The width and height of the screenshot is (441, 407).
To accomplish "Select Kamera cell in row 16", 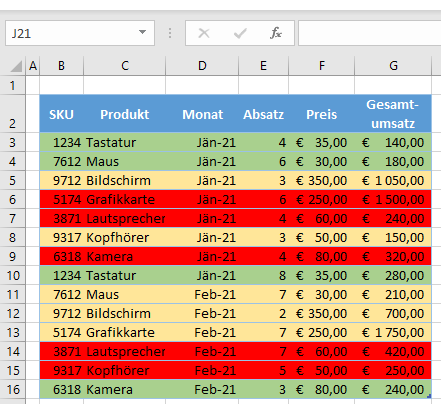I will click(125, 389).
